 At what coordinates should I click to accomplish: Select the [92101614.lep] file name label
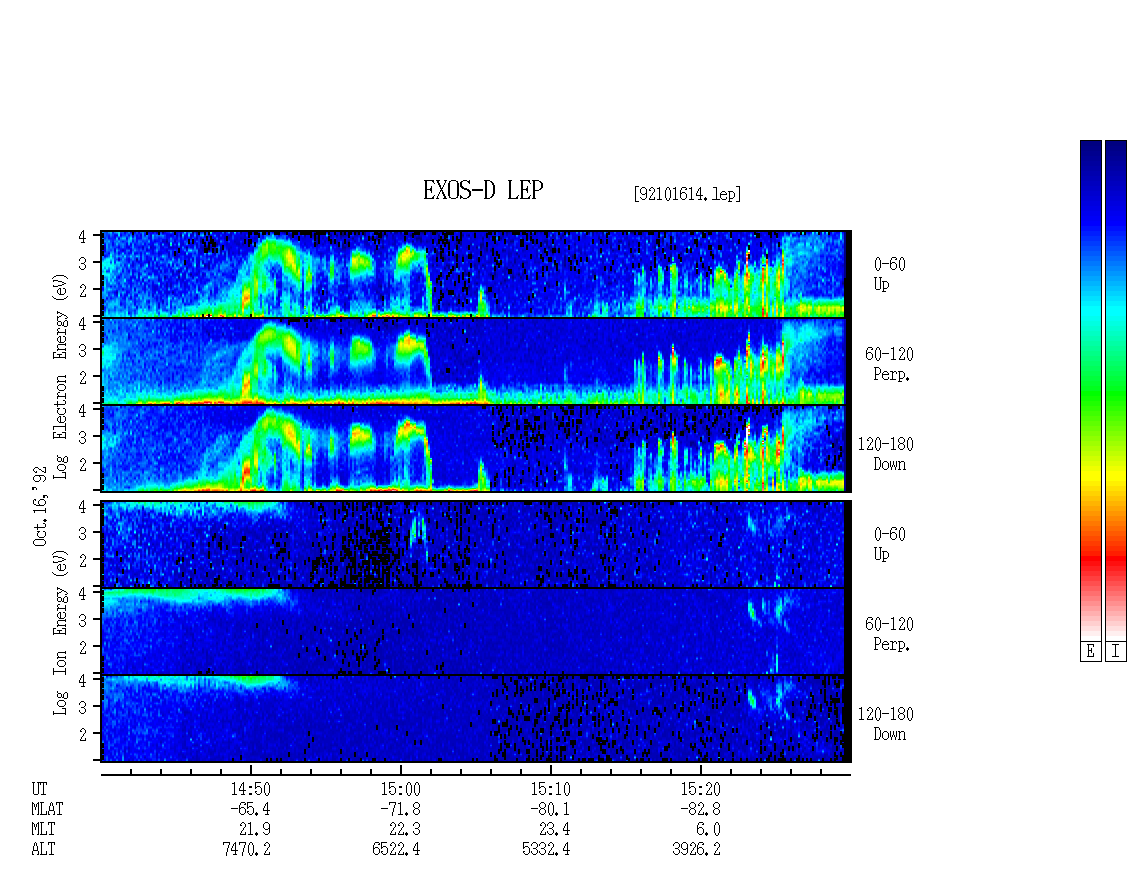point(687,193)
